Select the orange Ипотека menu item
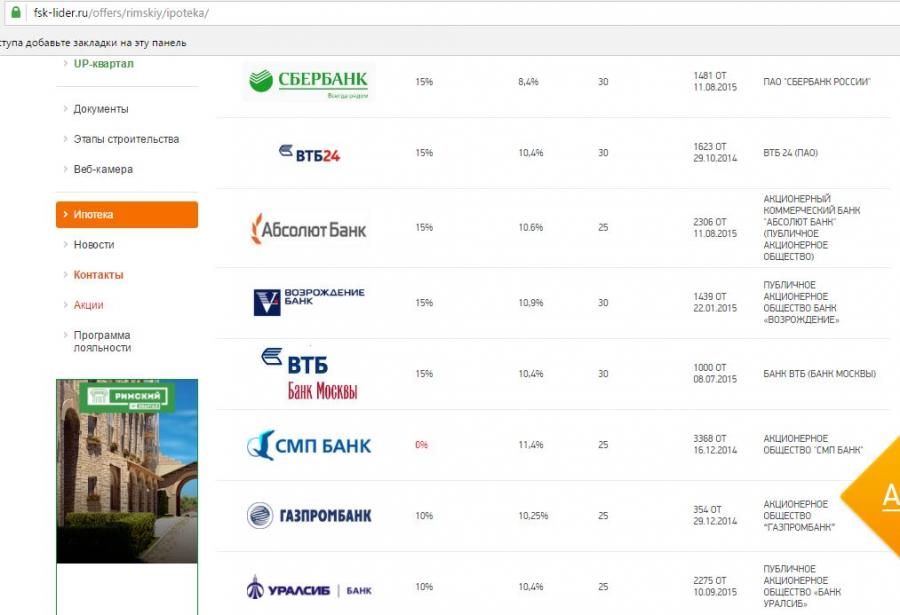Viewport: 900px width, 615px height. (127, 214)
